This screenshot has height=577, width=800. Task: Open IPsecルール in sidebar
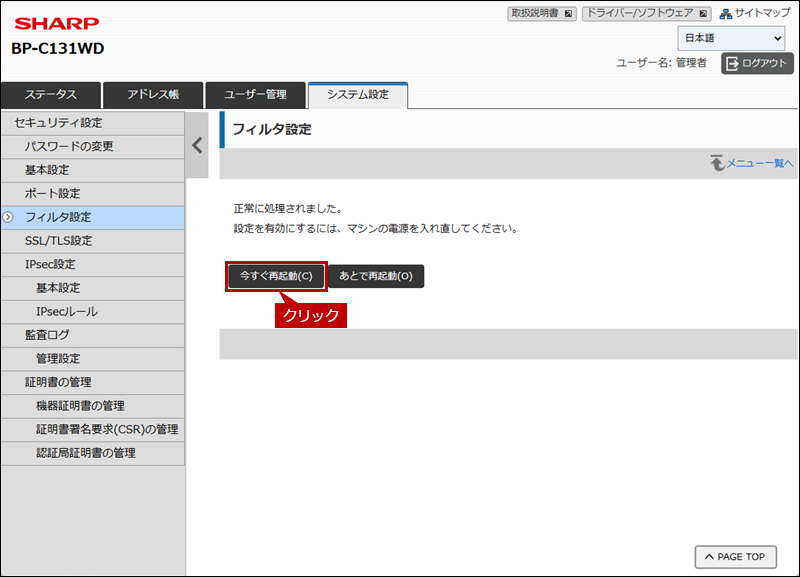[67, 311]
